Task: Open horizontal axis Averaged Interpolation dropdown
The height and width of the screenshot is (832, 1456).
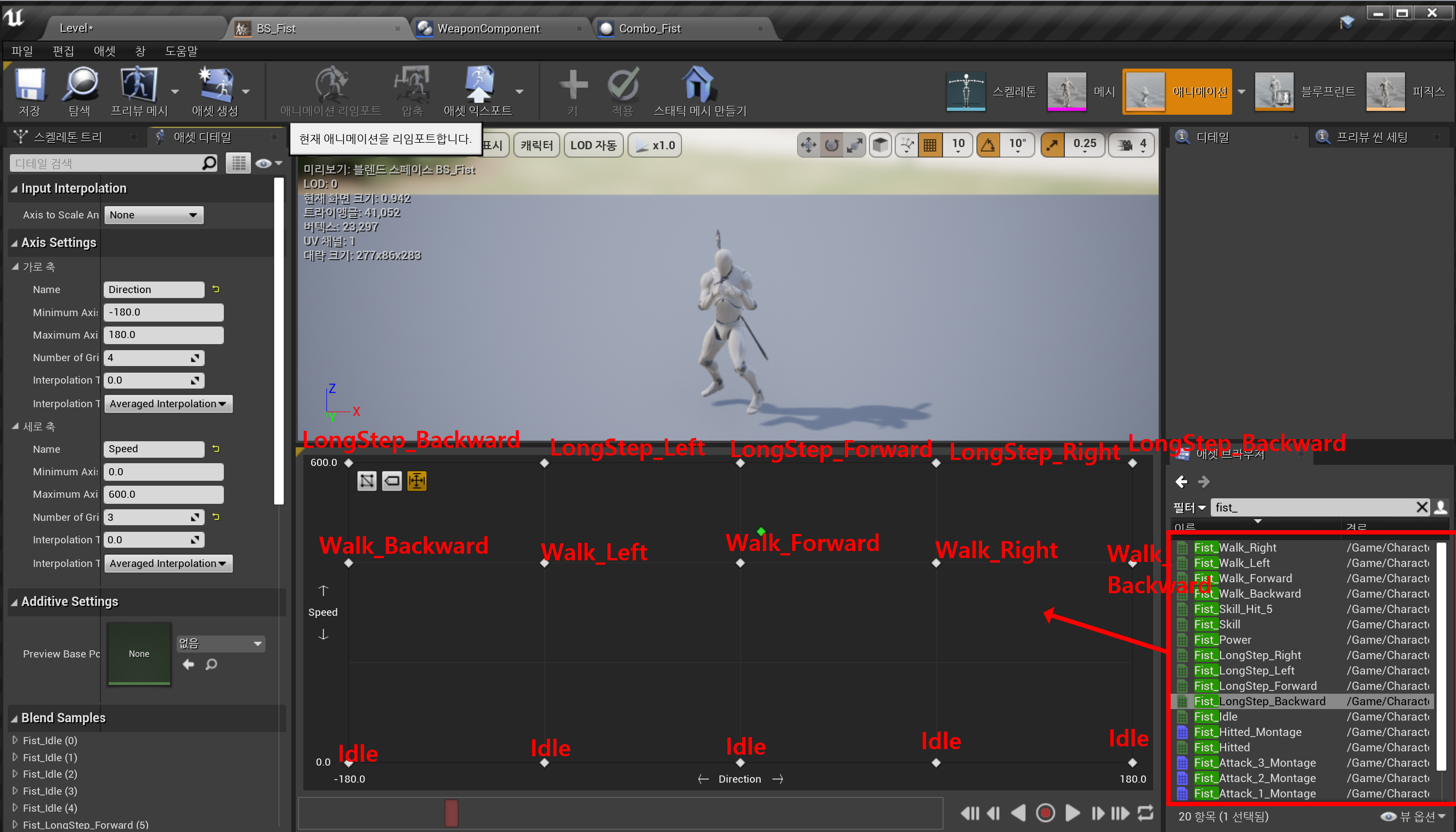Action: click(168, 403)
